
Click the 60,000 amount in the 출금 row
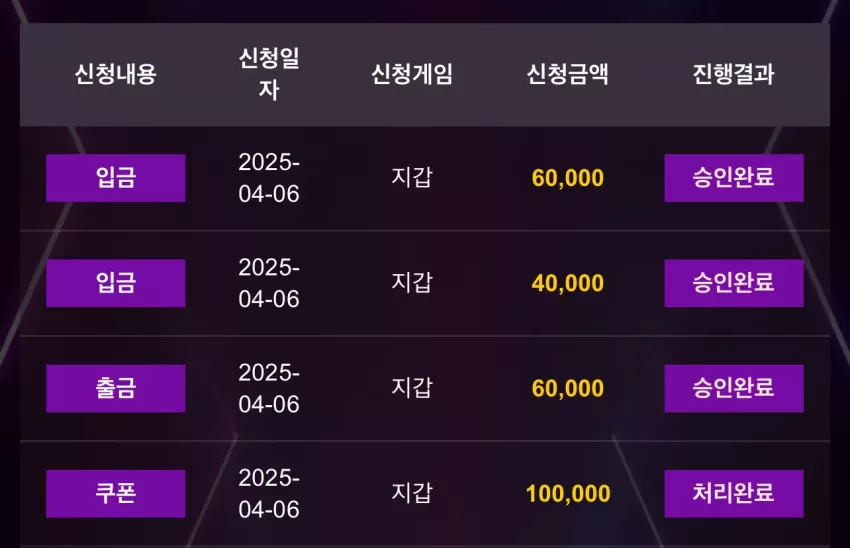pos(568,389)
